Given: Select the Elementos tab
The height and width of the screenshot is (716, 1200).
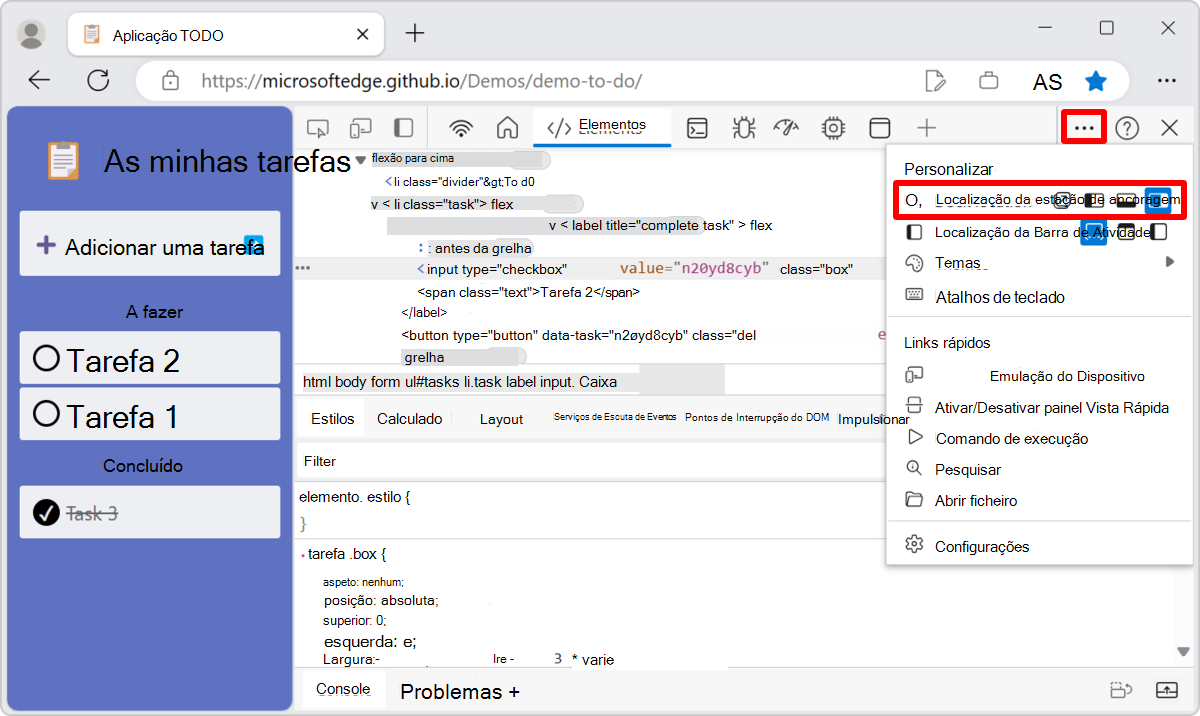Looking at the screenshot, I should point(603,127).
